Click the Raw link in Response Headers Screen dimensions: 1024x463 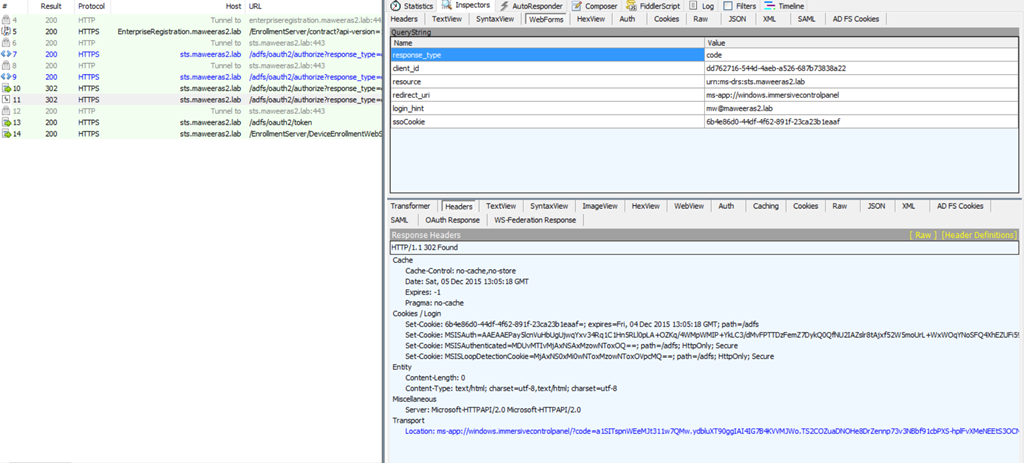(x=921, y=234)
